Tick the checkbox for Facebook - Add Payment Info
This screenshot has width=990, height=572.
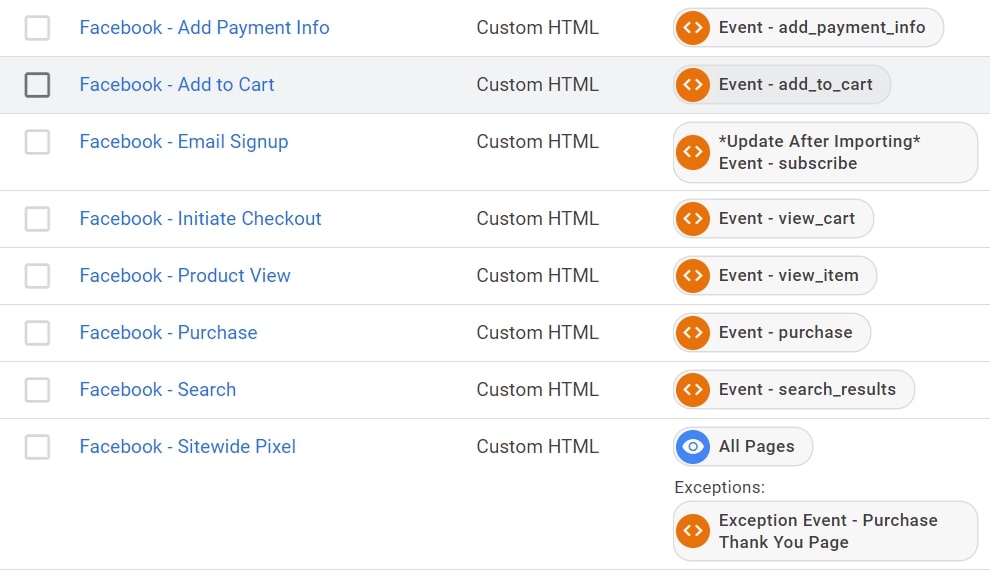tap(37, 28)
